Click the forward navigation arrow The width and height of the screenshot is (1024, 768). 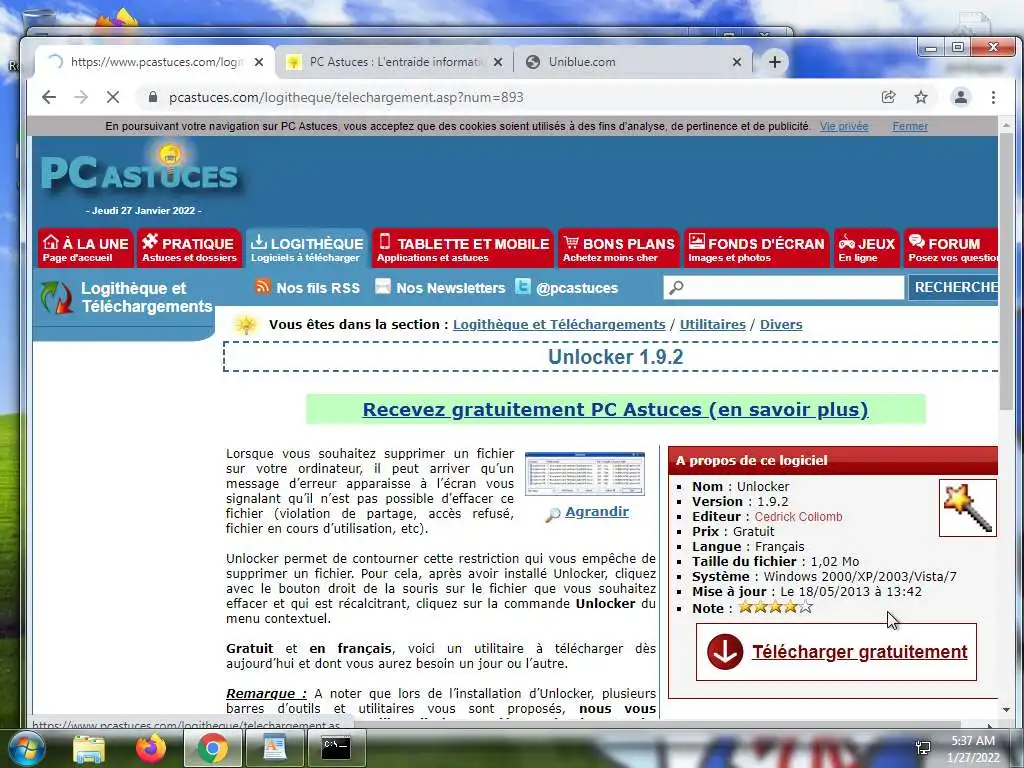(80, 97)
